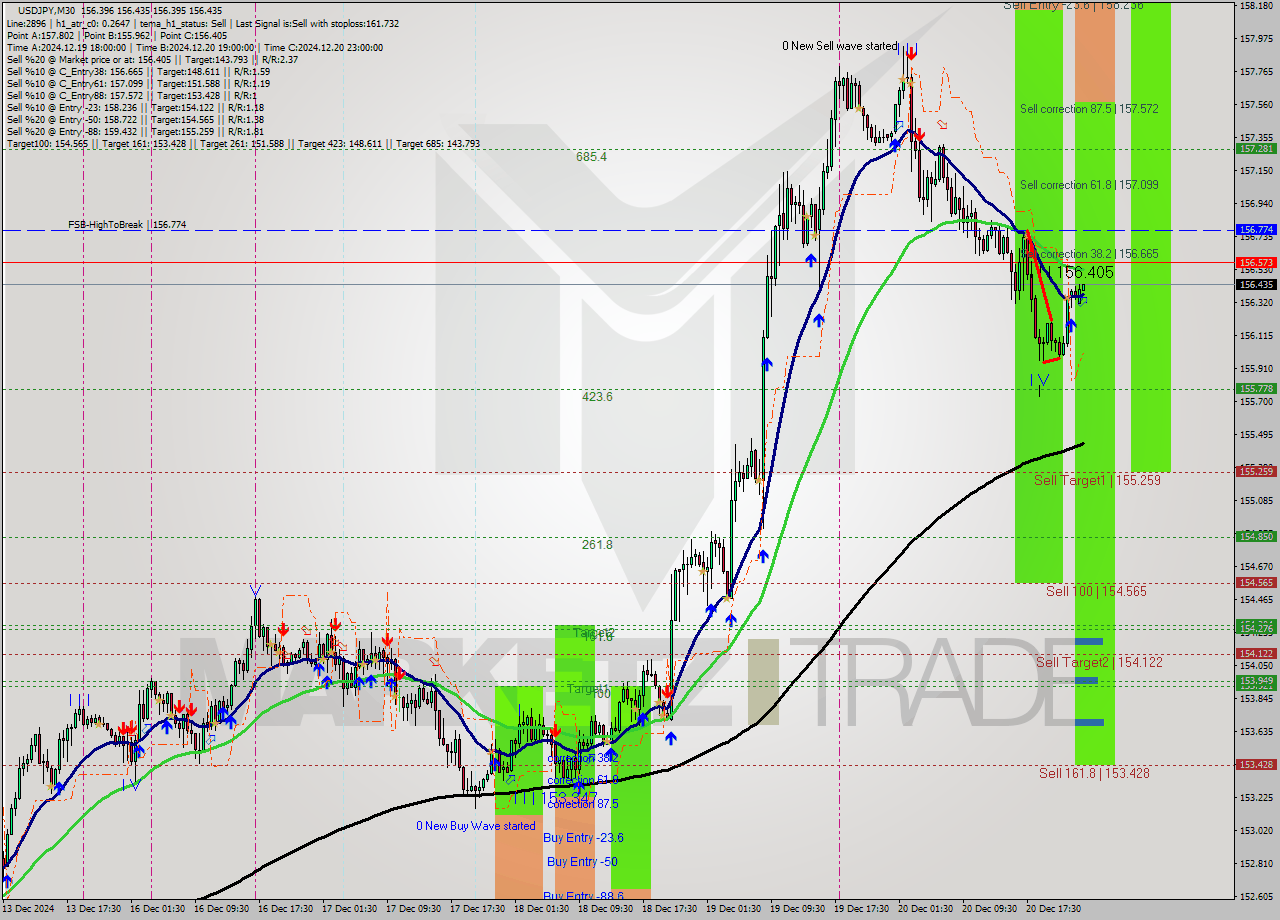Image resolution: width=1280 pixels, height=920 pixels.
Task: Click the USDJPY,M30 symbol title
Action: pyautogui.click(x=47, y=10)
